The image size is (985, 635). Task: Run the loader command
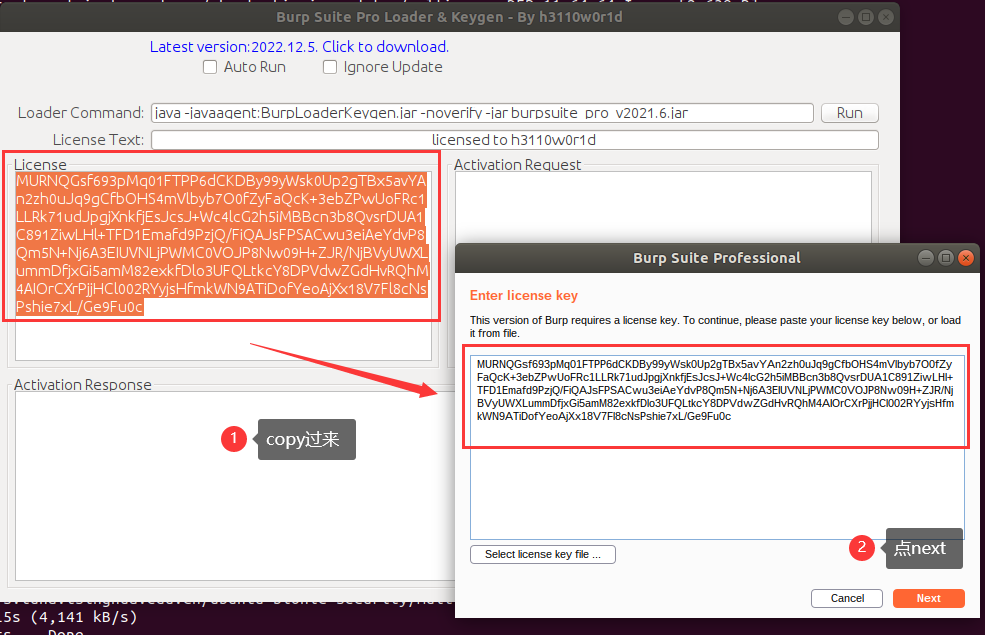pos(849,113)
